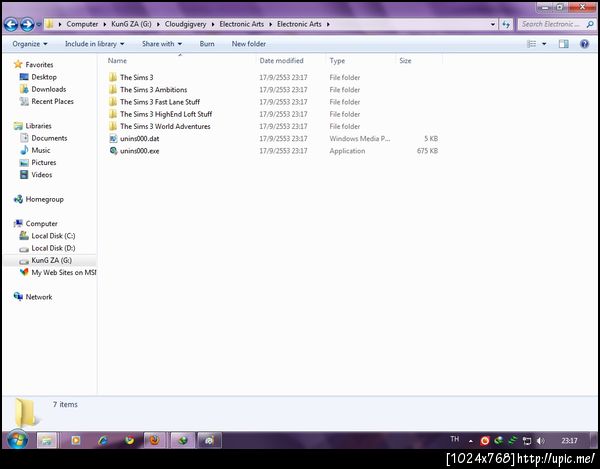
Task: Select unins000.exe application icon
Action: pos(113,151)
